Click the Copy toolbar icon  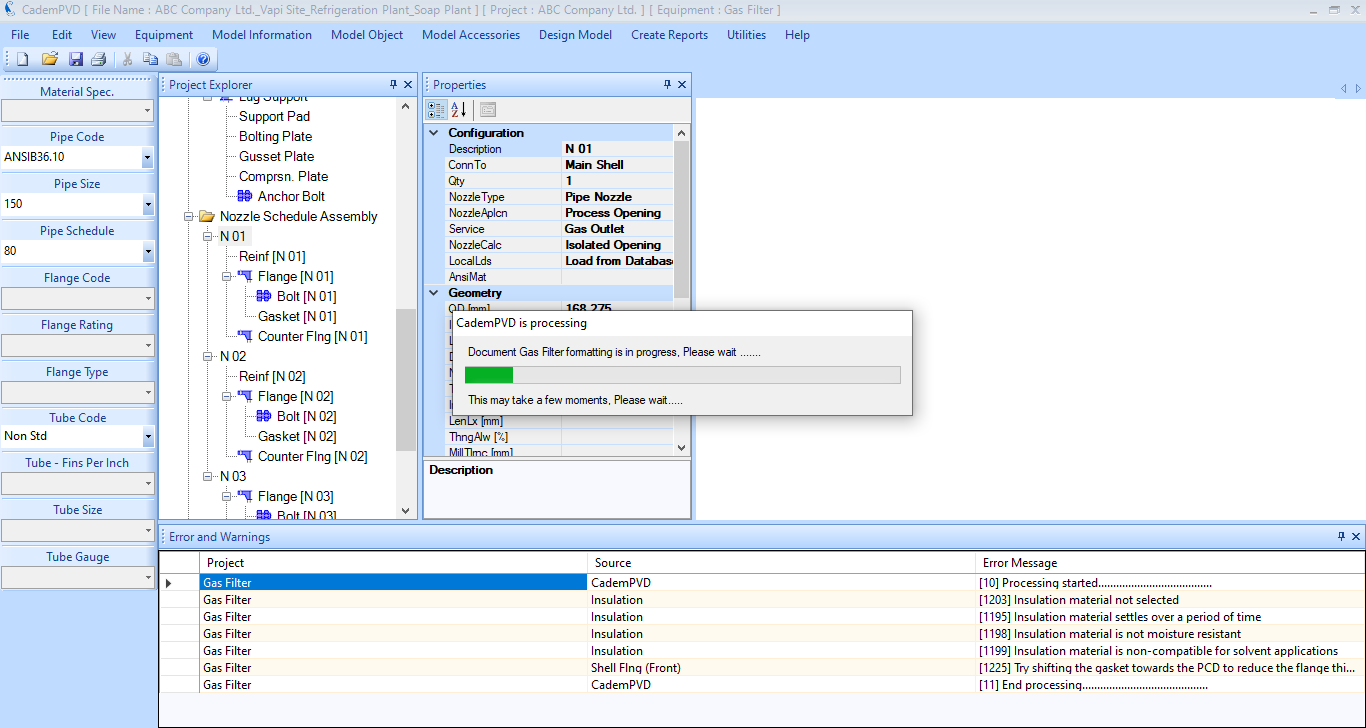(151, 59)
